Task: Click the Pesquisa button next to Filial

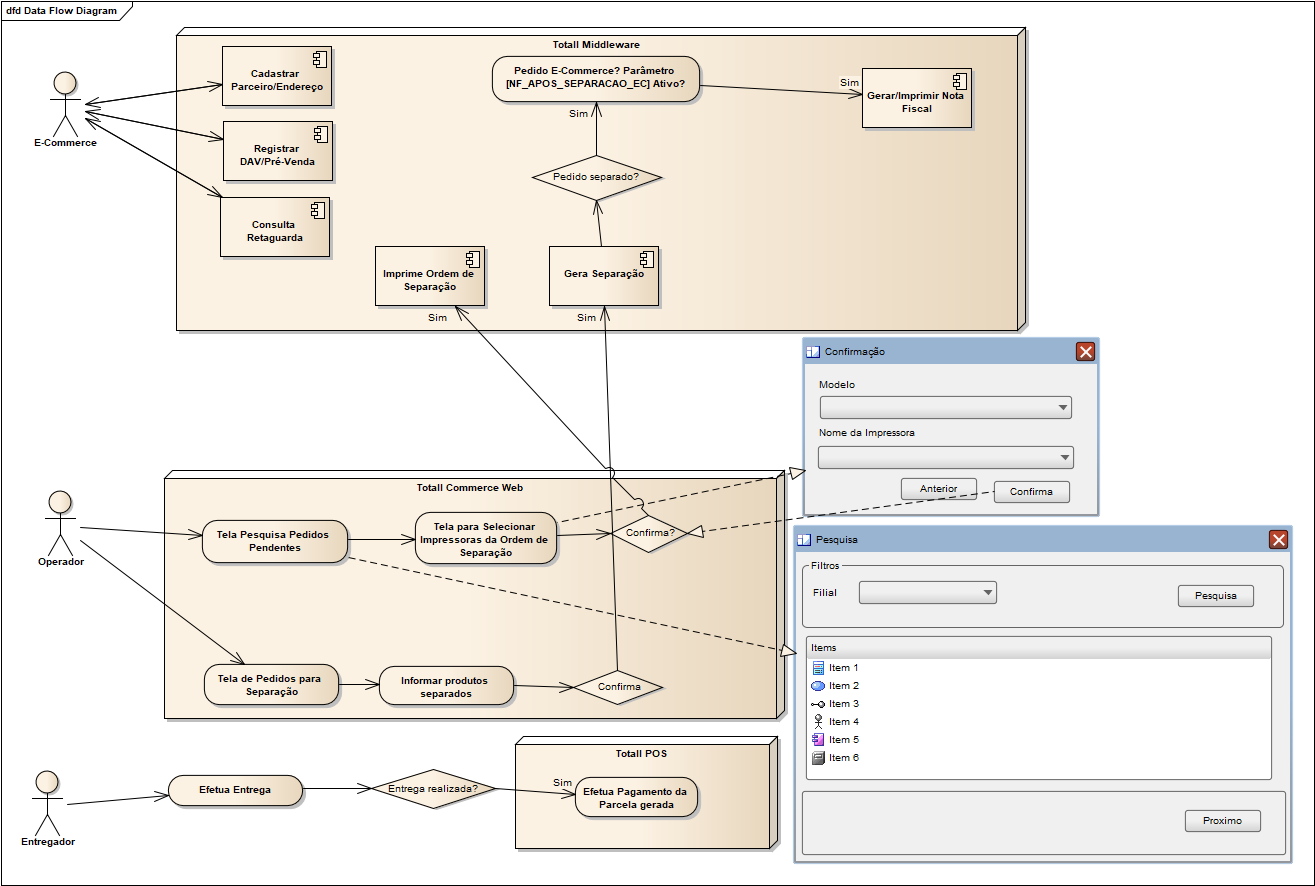Action: (1215, 596)
